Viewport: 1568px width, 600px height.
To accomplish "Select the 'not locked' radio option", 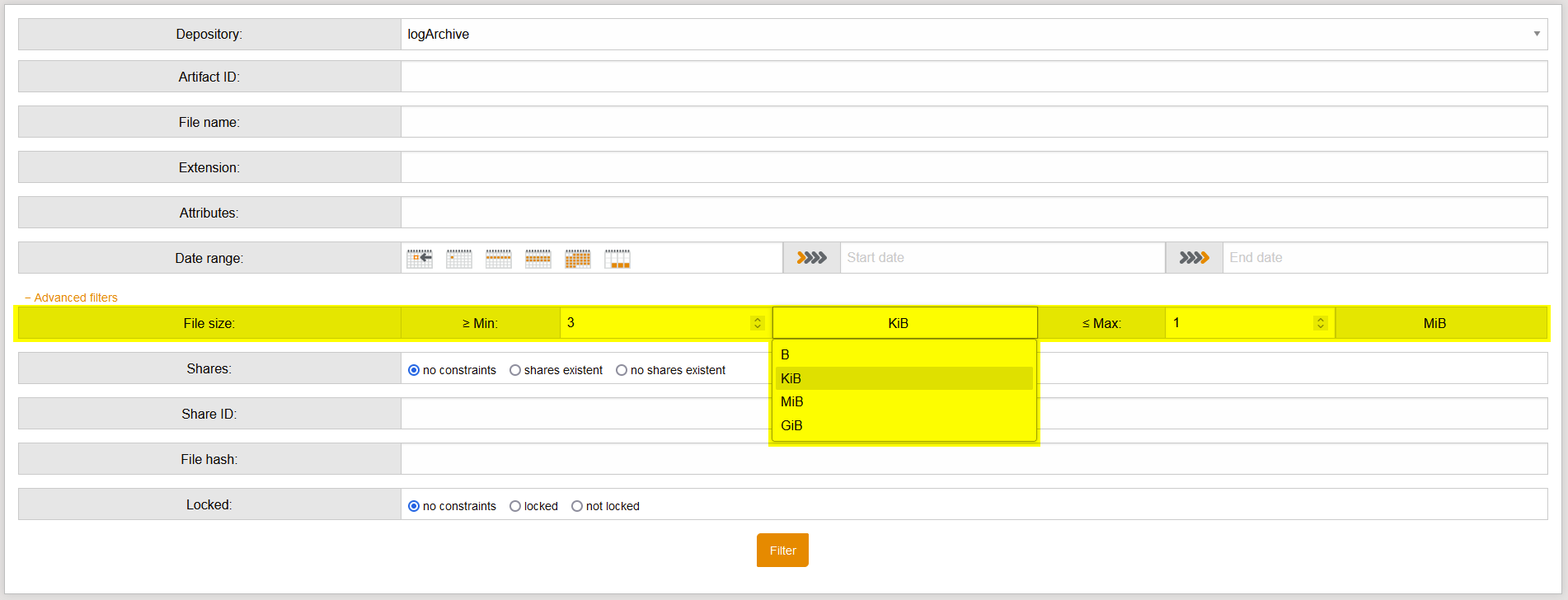I will pyautogui.click(x=577, y=506).
